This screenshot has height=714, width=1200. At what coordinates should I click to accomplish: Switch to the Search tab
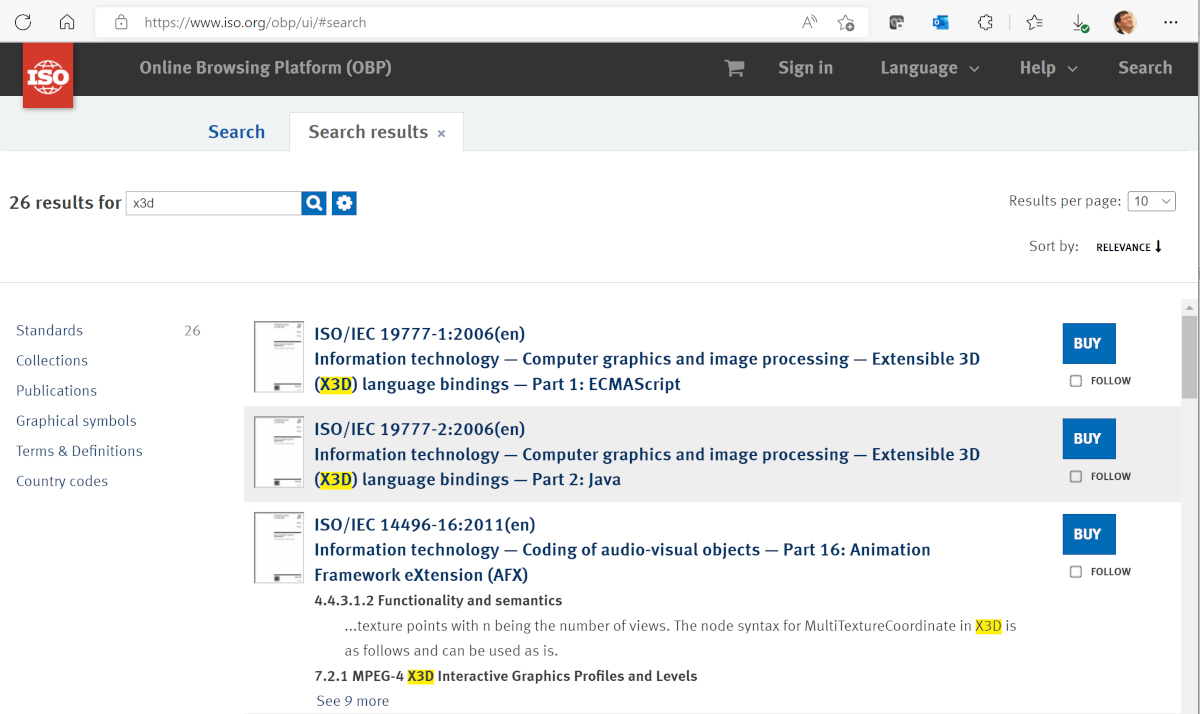(x=236, y=132)
